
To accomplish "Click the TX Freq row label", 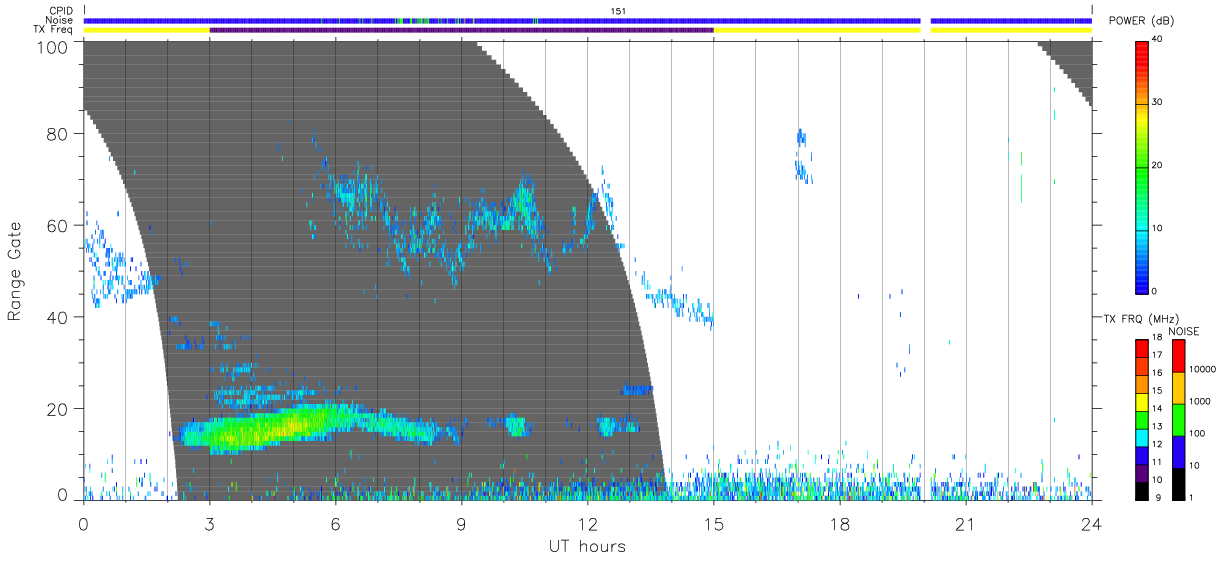I will [54, 30].
